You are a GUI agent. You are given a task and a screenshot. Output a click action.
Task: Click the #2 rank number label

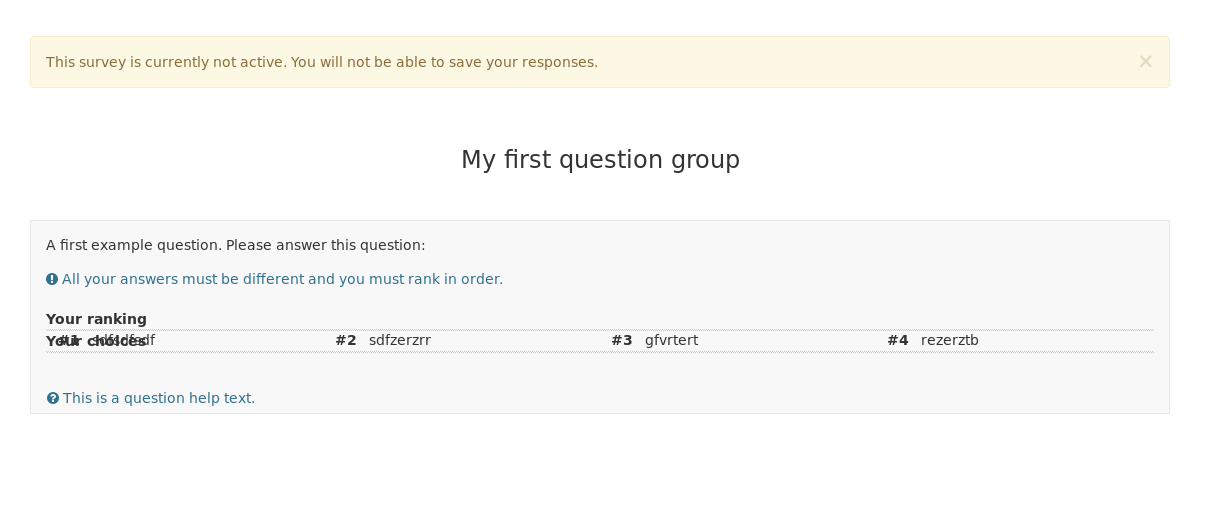[346, 341]
